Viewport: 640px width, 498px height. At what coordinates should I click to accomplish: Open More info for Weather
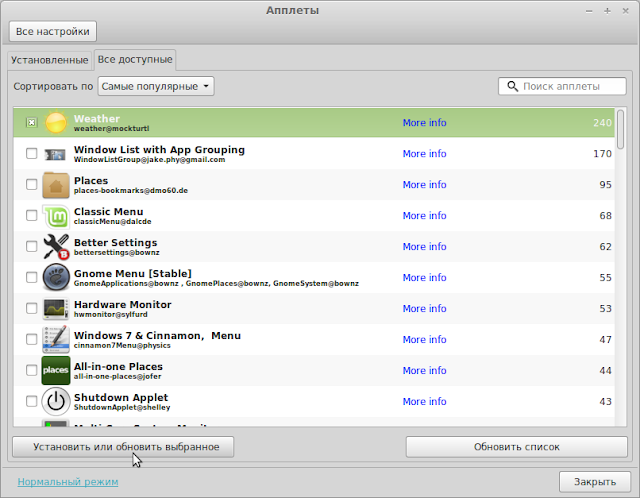[x=424, y=122]
